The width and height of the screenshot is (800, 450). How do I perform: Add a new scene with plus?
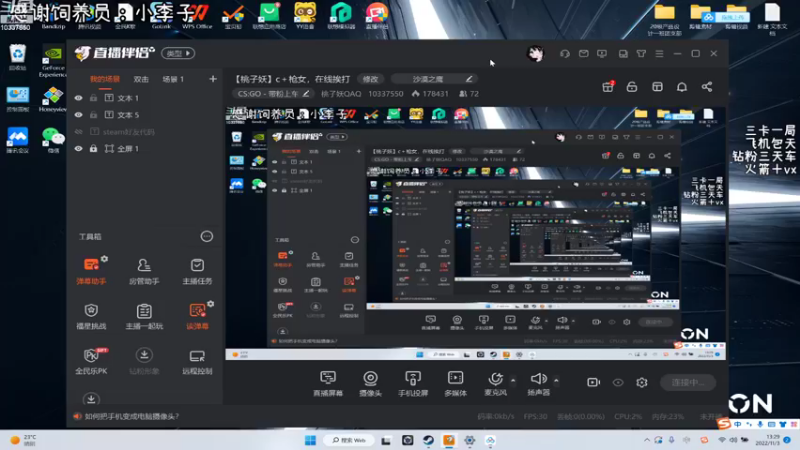213,79
